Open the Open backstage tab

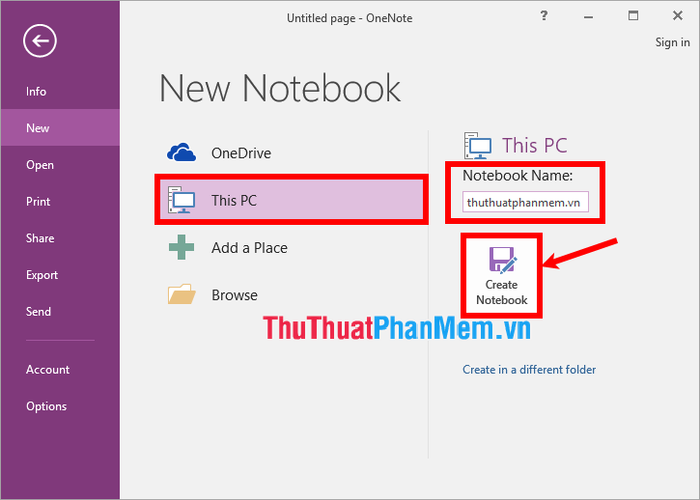[x=60, y=165]
